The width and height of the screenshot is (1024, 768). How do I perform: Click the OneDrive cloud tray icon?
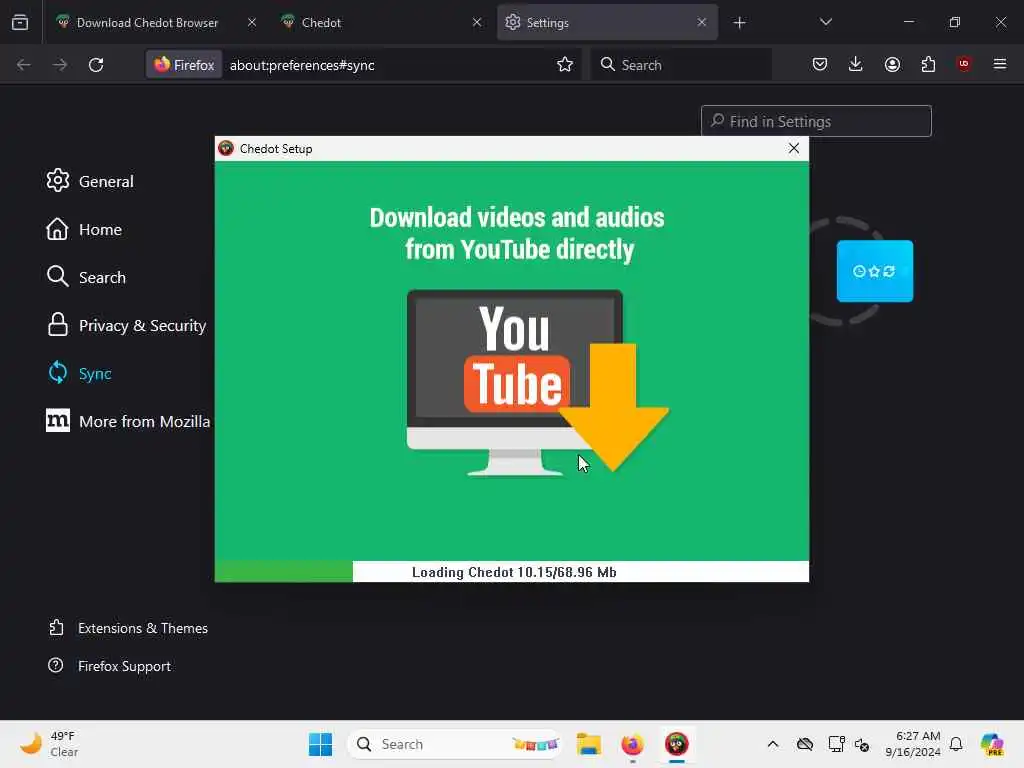[805, 744]
